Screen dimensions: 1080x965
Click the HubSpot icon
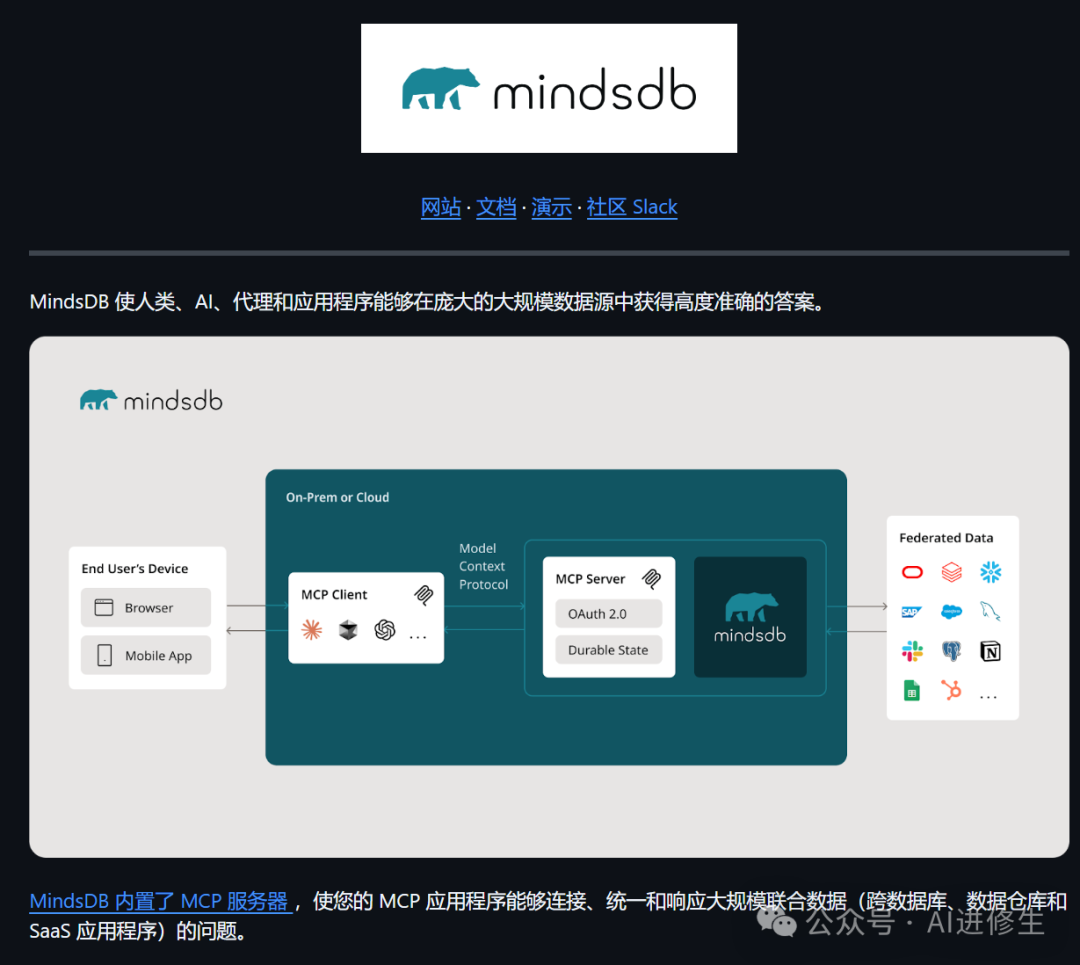tap(950, 690)
